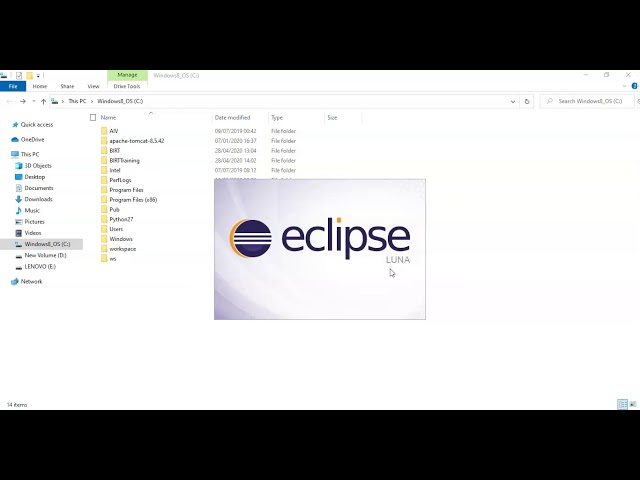Select the Pub folder name
The width and height of the screenshot is (640, 480).
click(114, 209)
